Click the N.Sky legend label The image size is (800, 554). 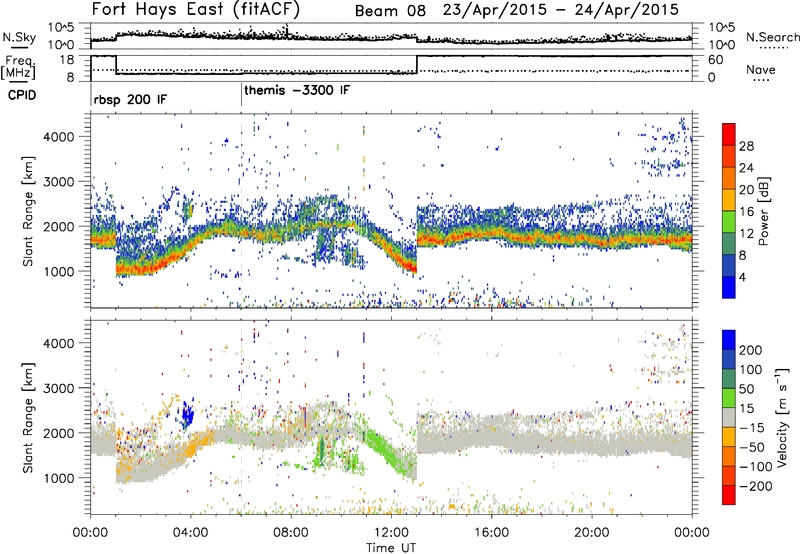19,37
